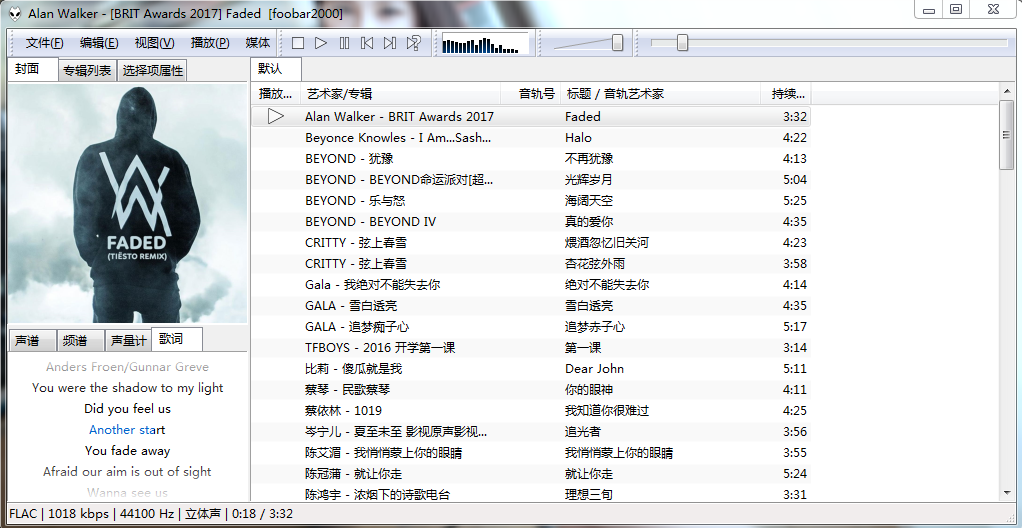This screenshot has height=528, width=1022.
Task: Switch to the 声谱 tab
Action: (33, 341)
